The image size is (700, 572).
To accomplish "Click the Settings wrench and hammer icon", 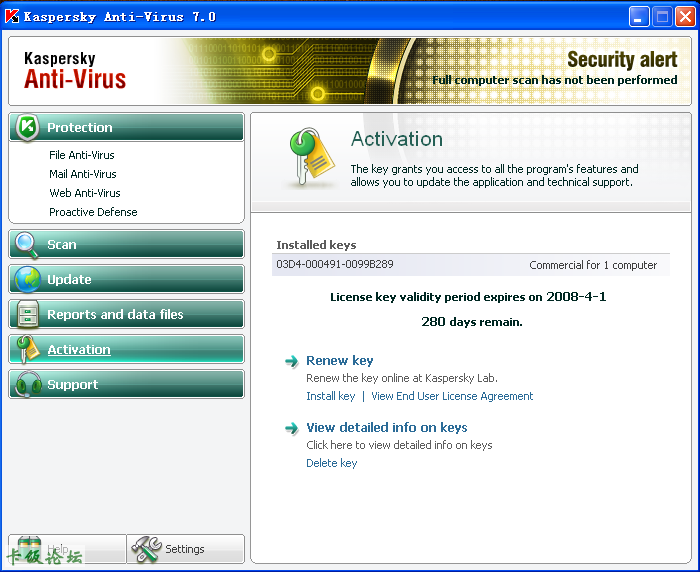I will pos(146,549).
